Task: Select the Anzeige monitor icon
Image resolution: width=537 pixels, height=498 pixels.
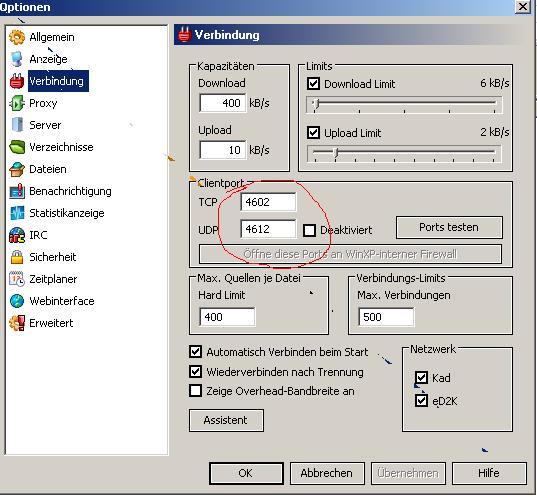Action: [17, 59]
